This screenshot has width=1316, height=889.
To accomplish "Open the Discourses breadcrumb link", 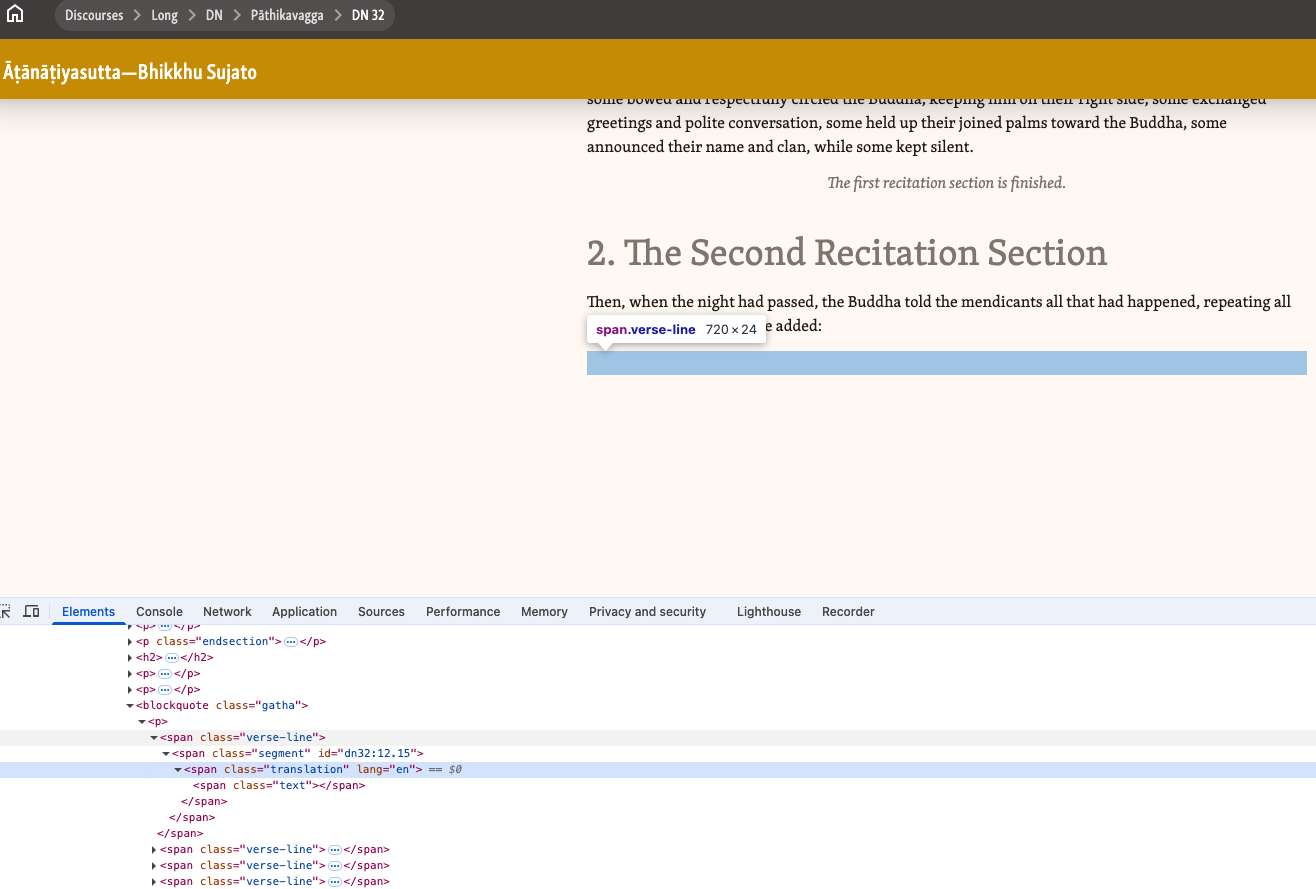I will click(x=94, y=15).
